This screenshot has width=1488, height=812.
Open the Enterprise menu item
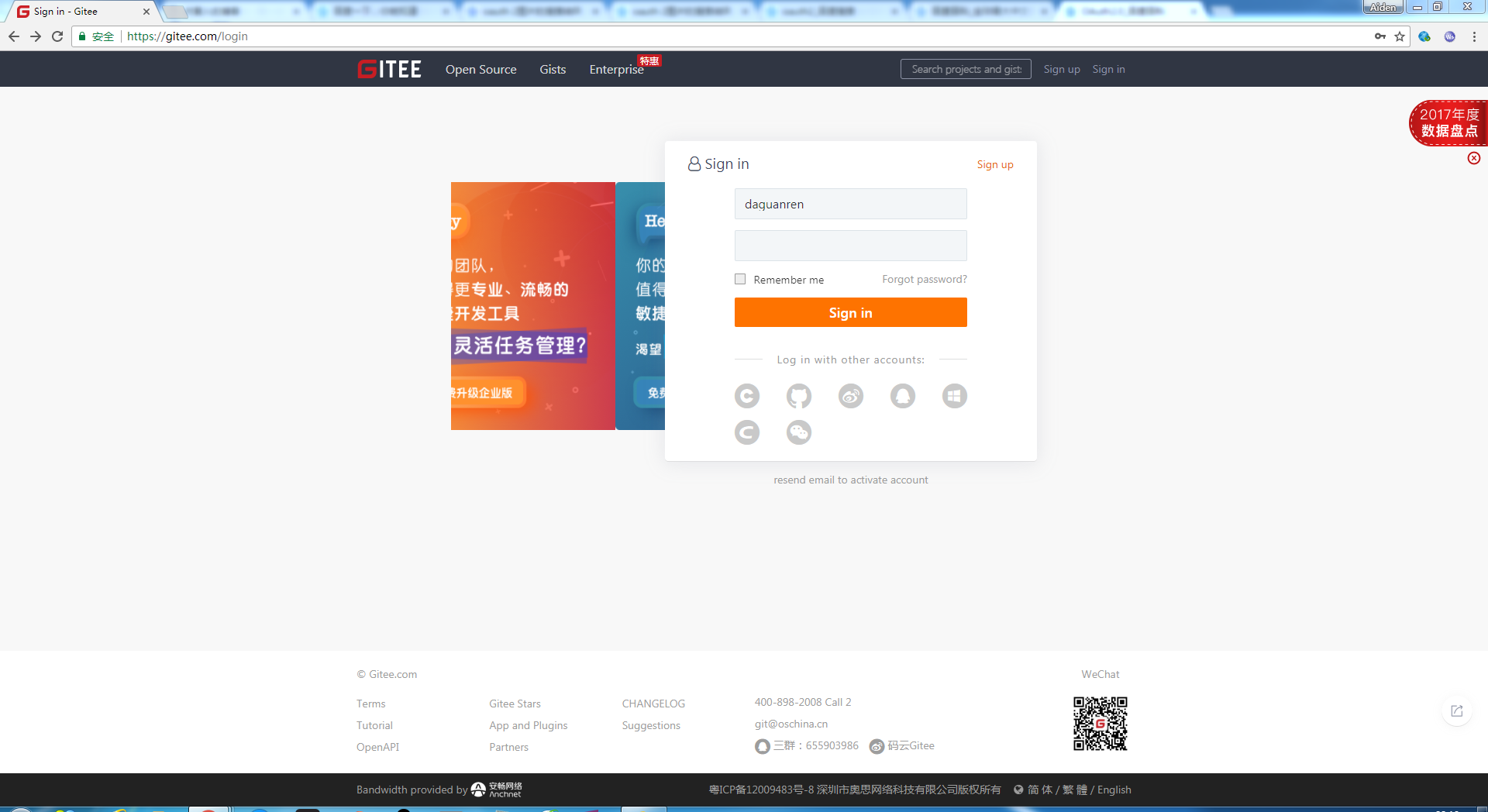[616, 70]
